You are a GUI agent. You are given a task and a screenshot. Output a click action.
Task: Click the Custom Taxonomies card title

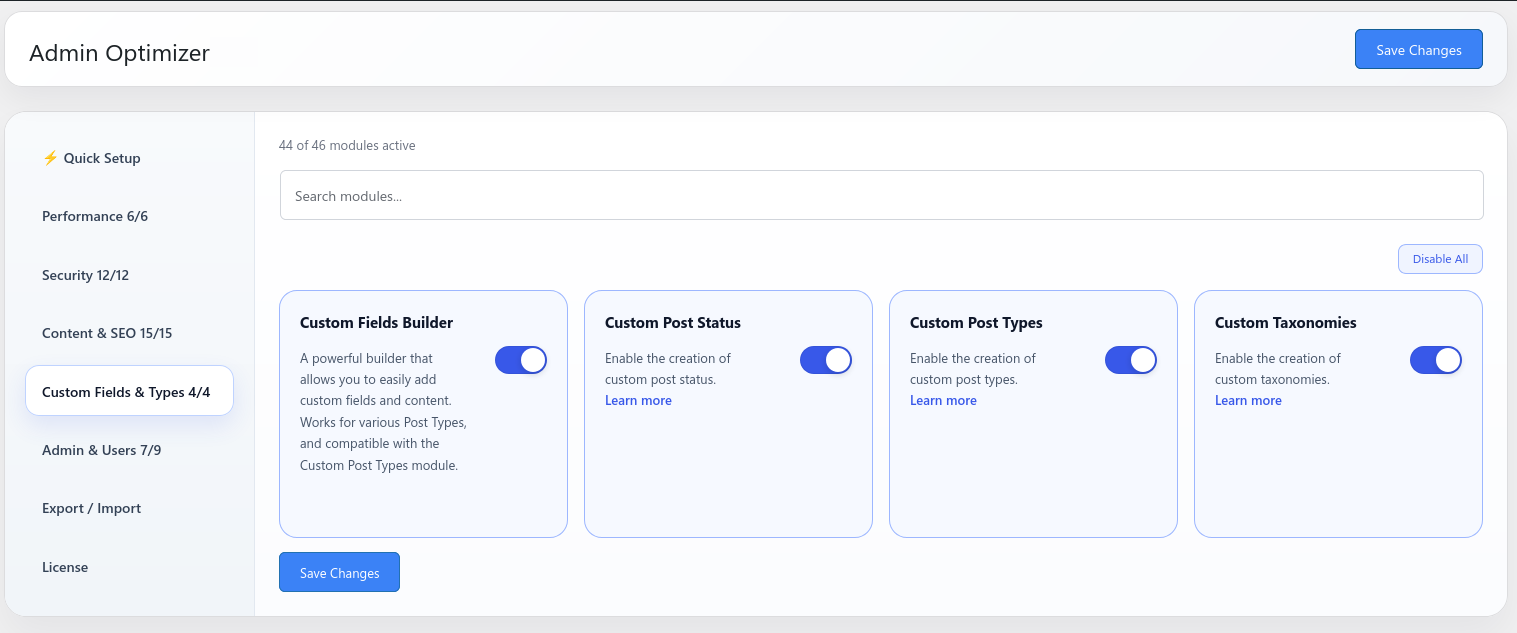click(x=1285, y=323)
